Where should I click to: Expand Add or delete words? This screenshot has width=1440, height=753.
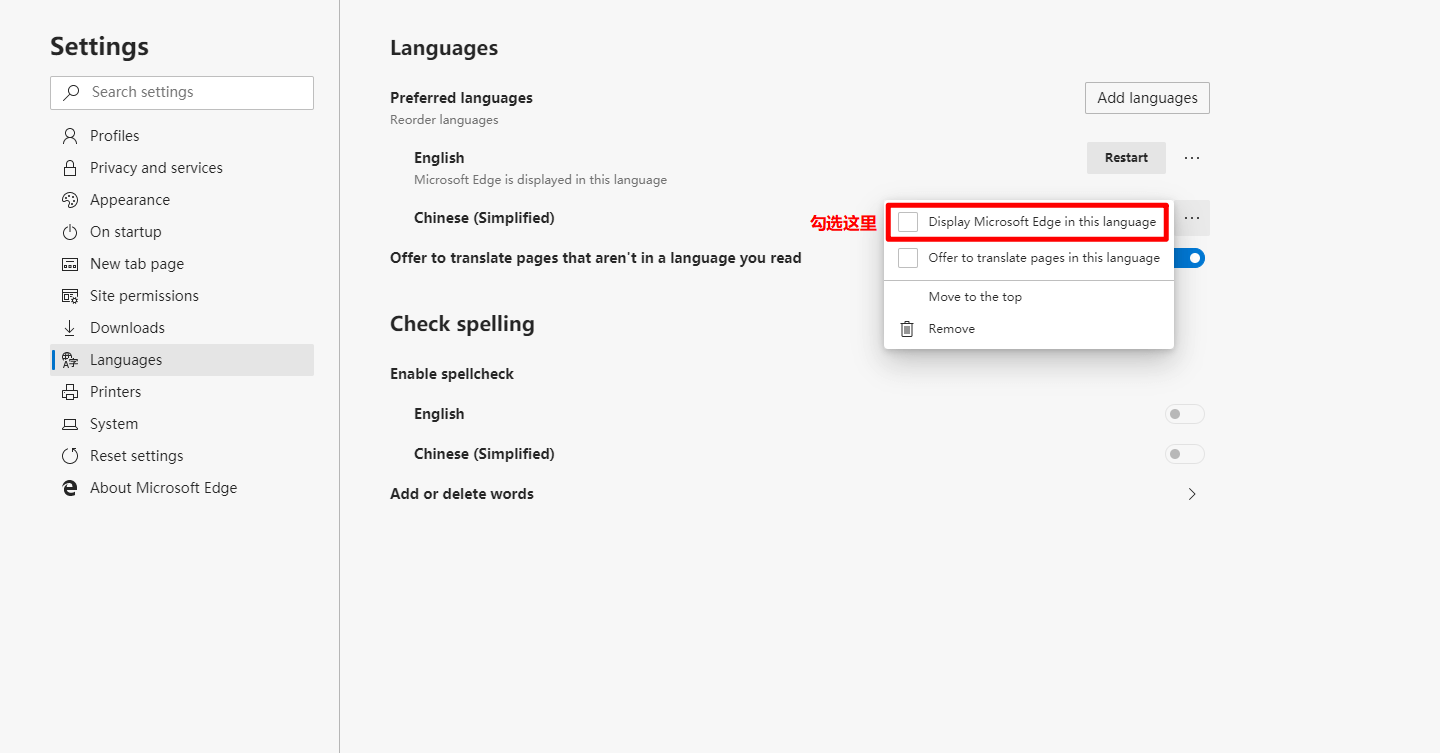pyautogui.click(x=1191, y=493)
